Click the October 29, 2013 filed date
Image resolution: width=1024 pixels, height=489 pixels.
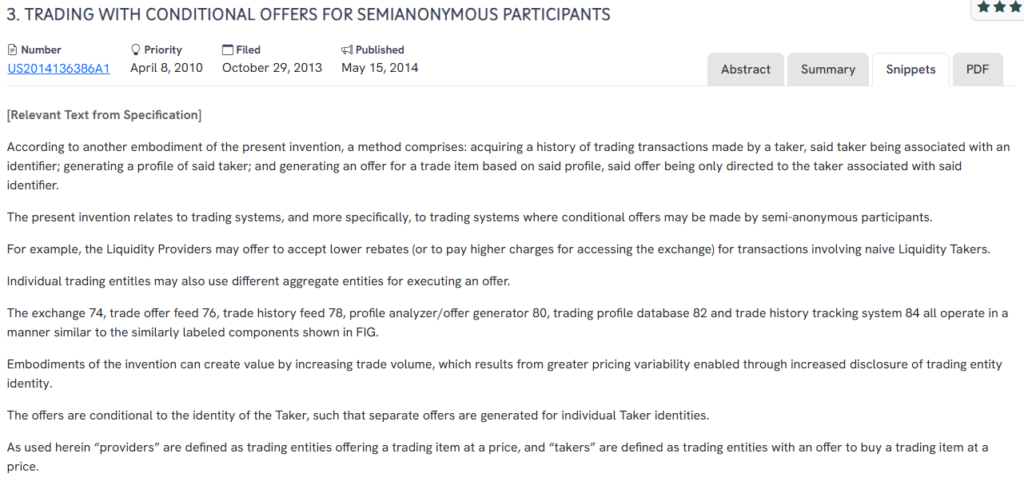click(272, 68)
